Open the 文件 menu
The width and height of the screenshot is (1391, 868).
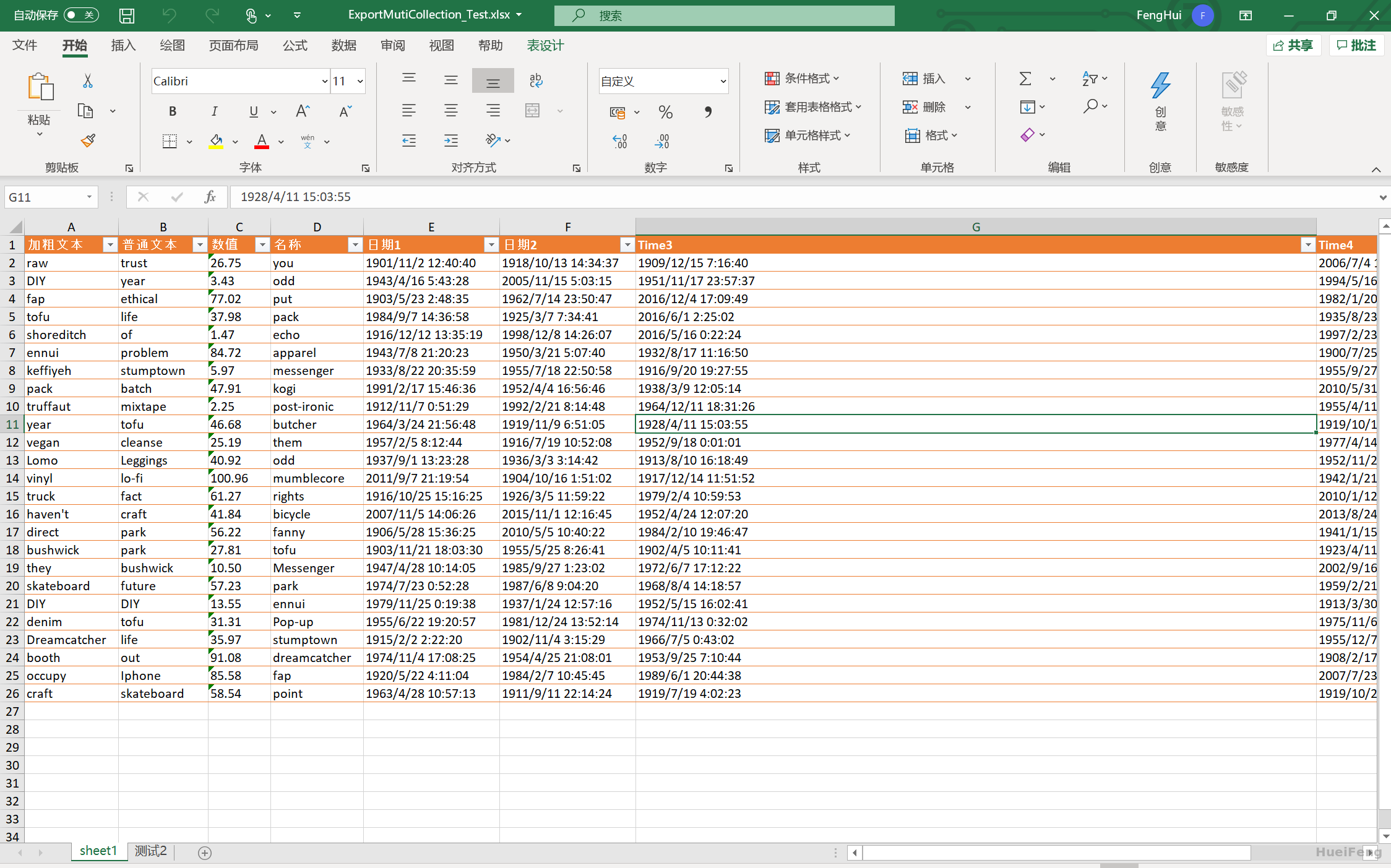pyautogui.click(x=25, y=45)
